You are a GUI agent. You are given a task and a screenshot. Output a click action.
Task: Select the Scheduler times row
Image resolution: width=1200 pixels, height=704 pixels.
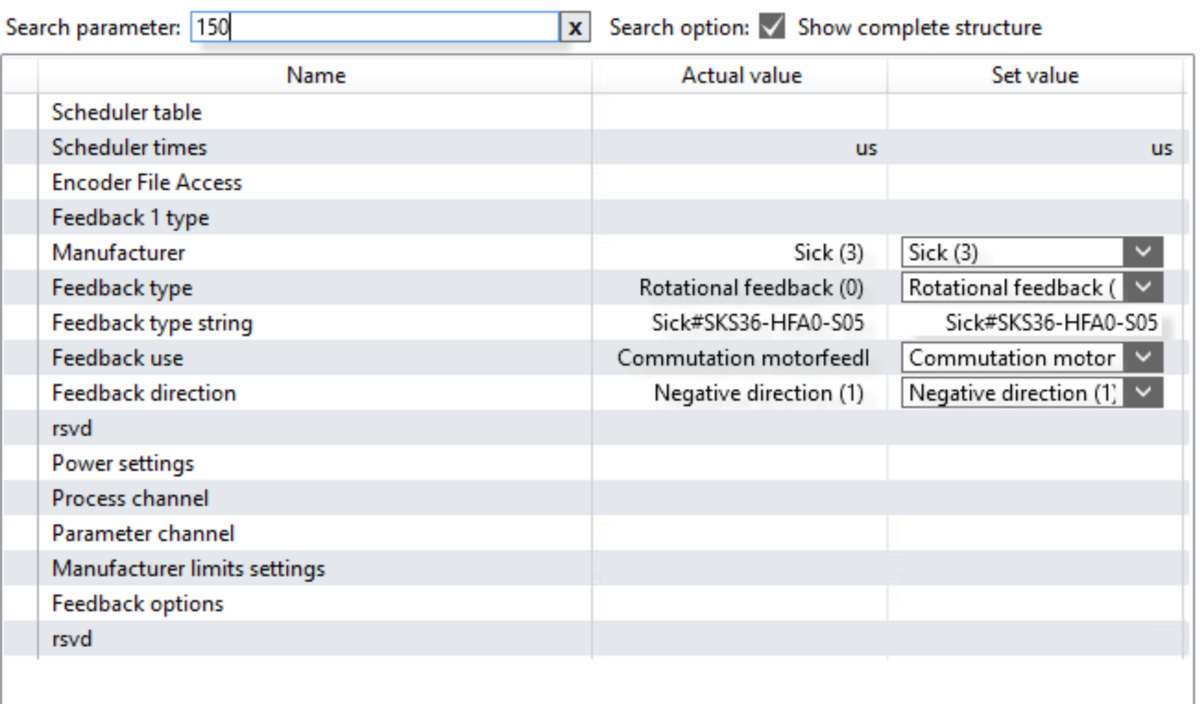pyautogui.click(x=129, y=147)
